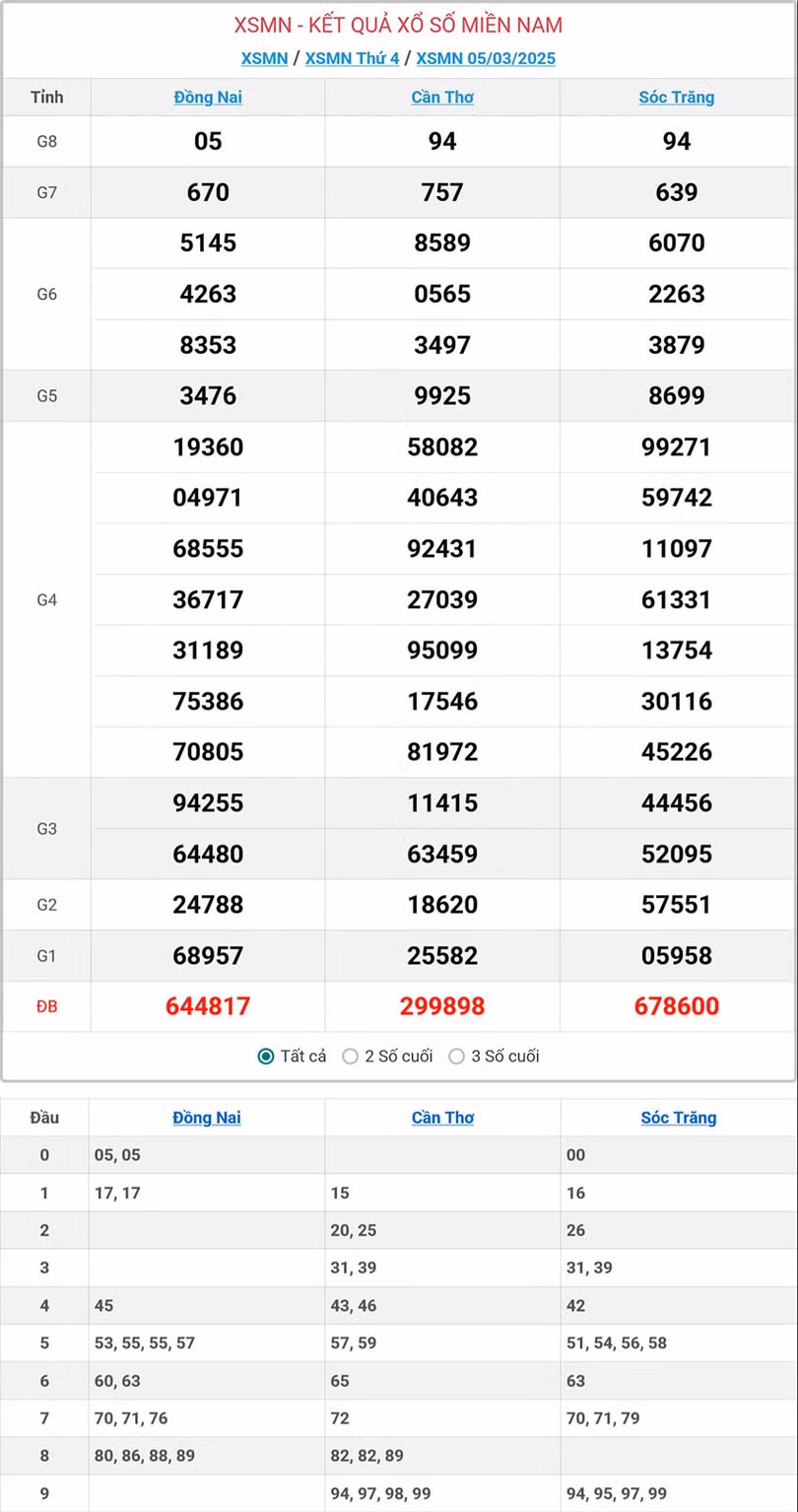The height and width of the screenshot is (1512, 798).
Task: Click Cần Thơ in results table header
Action: click(x=442, y=98)
